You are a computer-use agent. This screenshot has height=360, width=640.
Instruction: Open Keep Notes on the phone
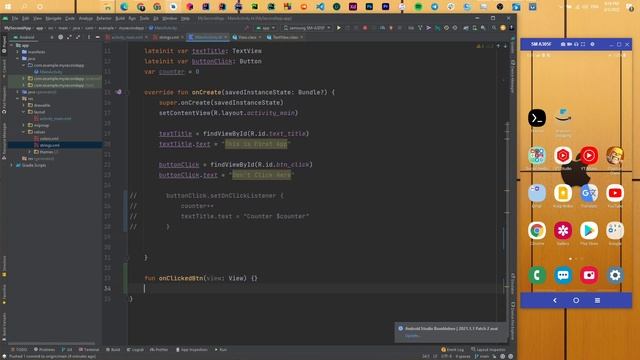pos(563,193)
